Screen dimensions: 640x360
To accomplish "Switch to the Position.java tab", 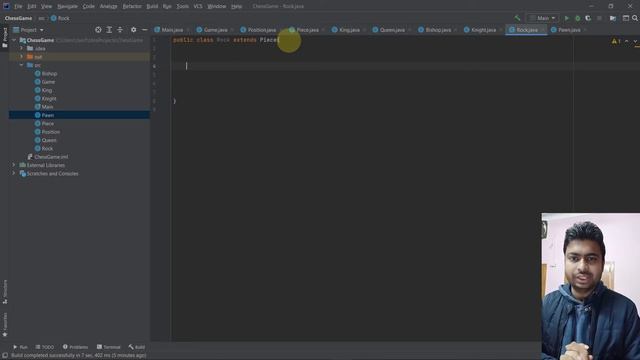I will point(262,30).
